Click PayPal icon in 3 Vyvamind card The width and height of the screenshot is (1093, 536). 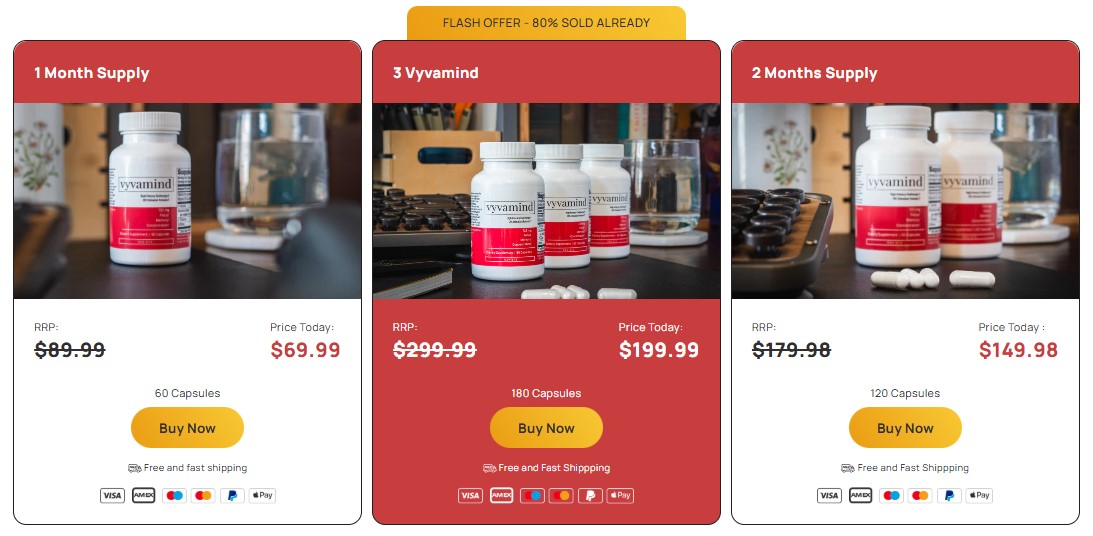(x=590, y=496)
